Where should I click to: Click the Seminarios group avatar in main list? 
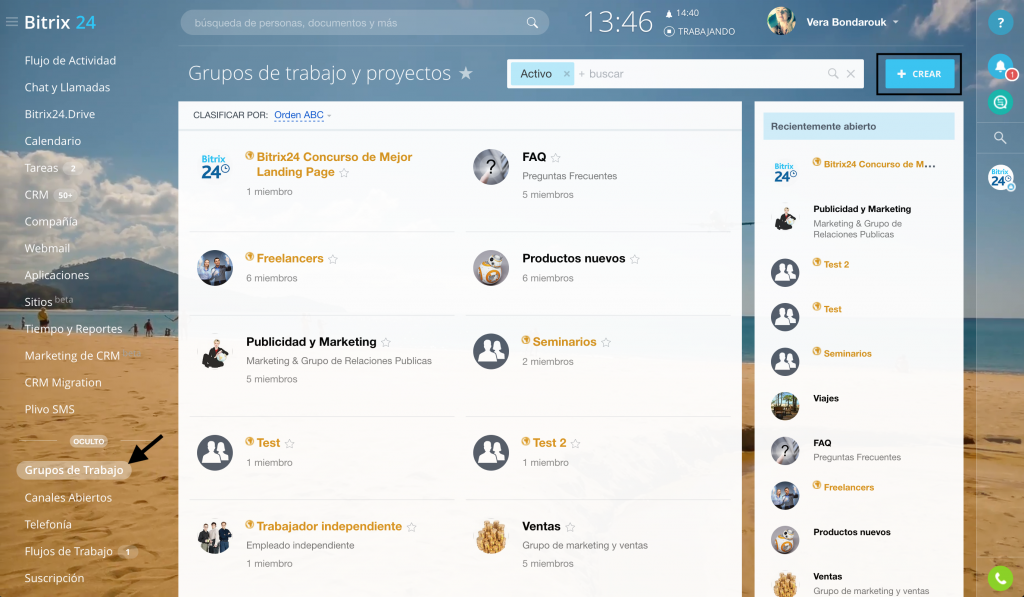click(x=491, y=351)
